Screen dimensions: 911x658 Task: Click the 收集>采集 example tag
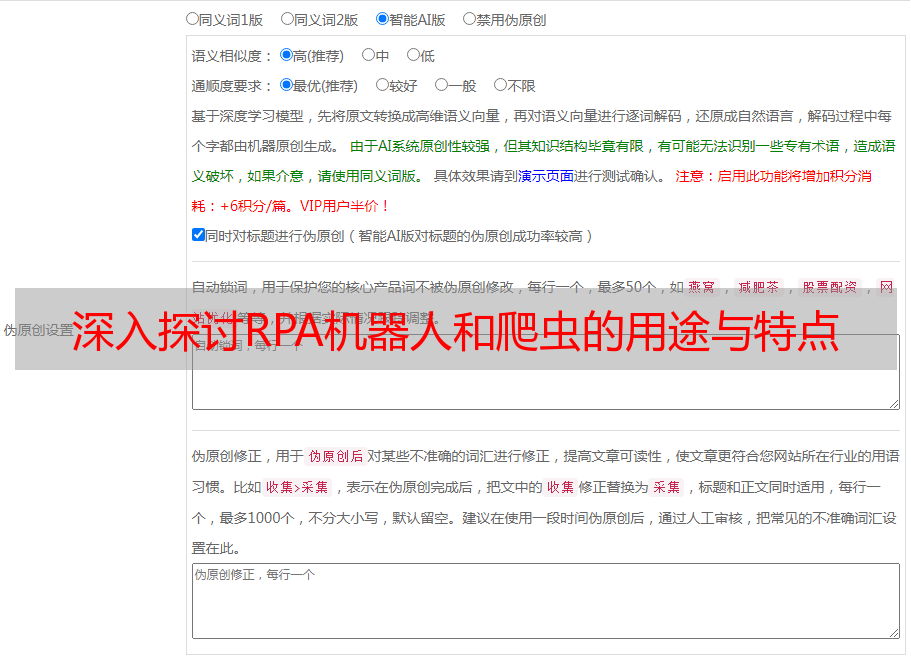tap(297, 488)
